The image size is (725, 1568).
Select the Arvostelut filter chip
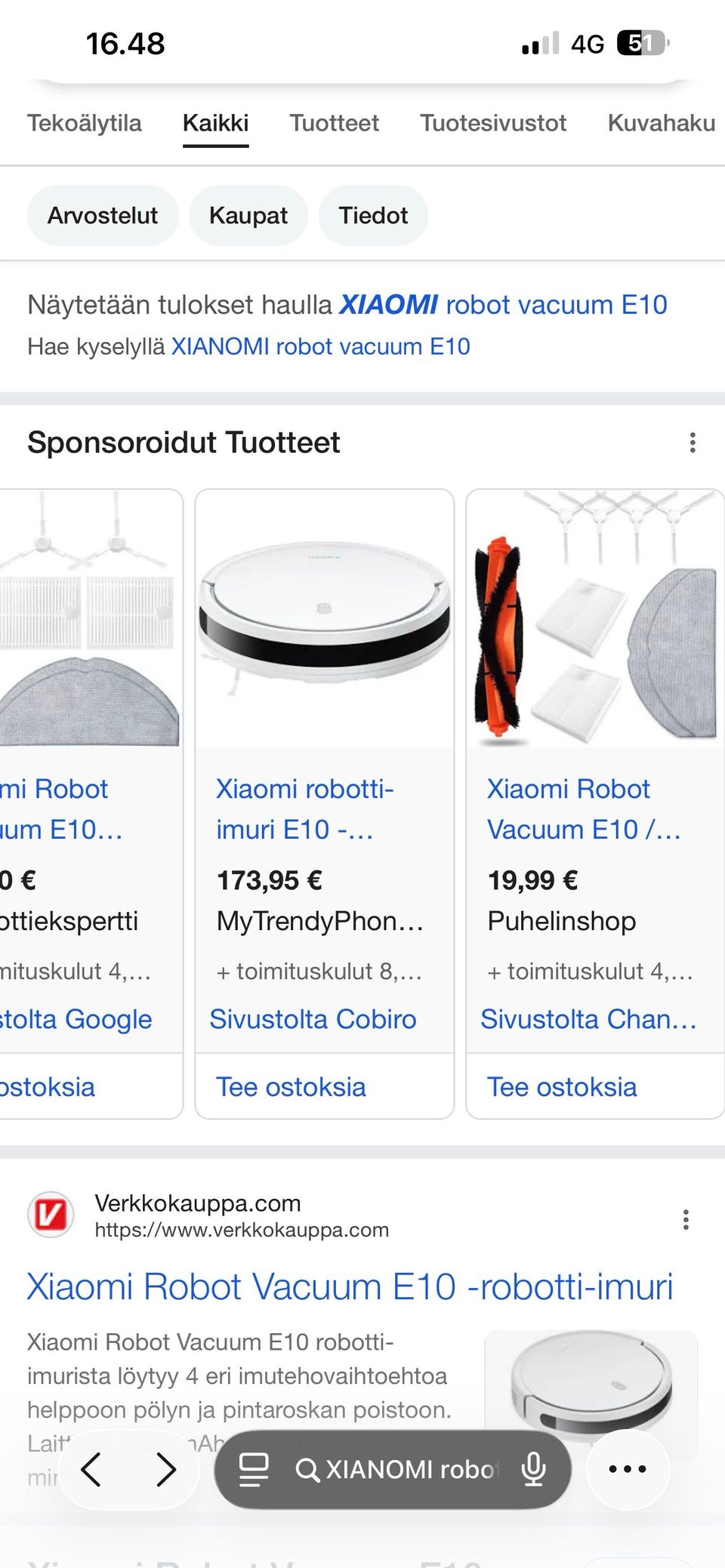(103, 216)
